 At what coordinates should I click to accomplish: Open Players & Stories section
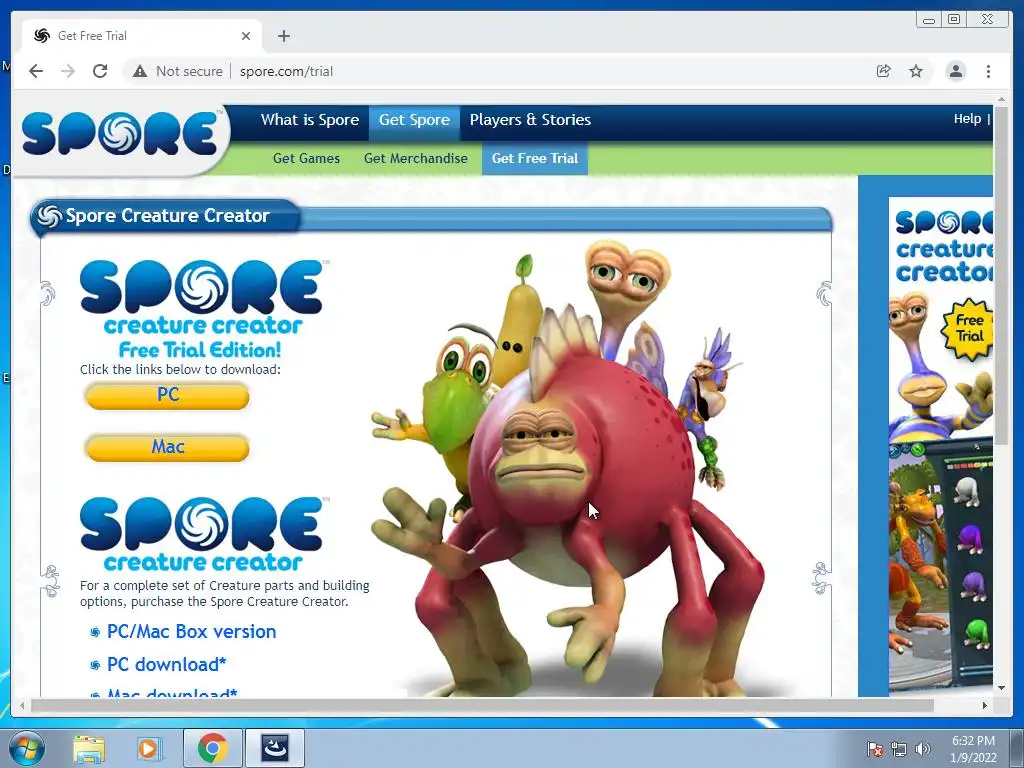point(530,120)
